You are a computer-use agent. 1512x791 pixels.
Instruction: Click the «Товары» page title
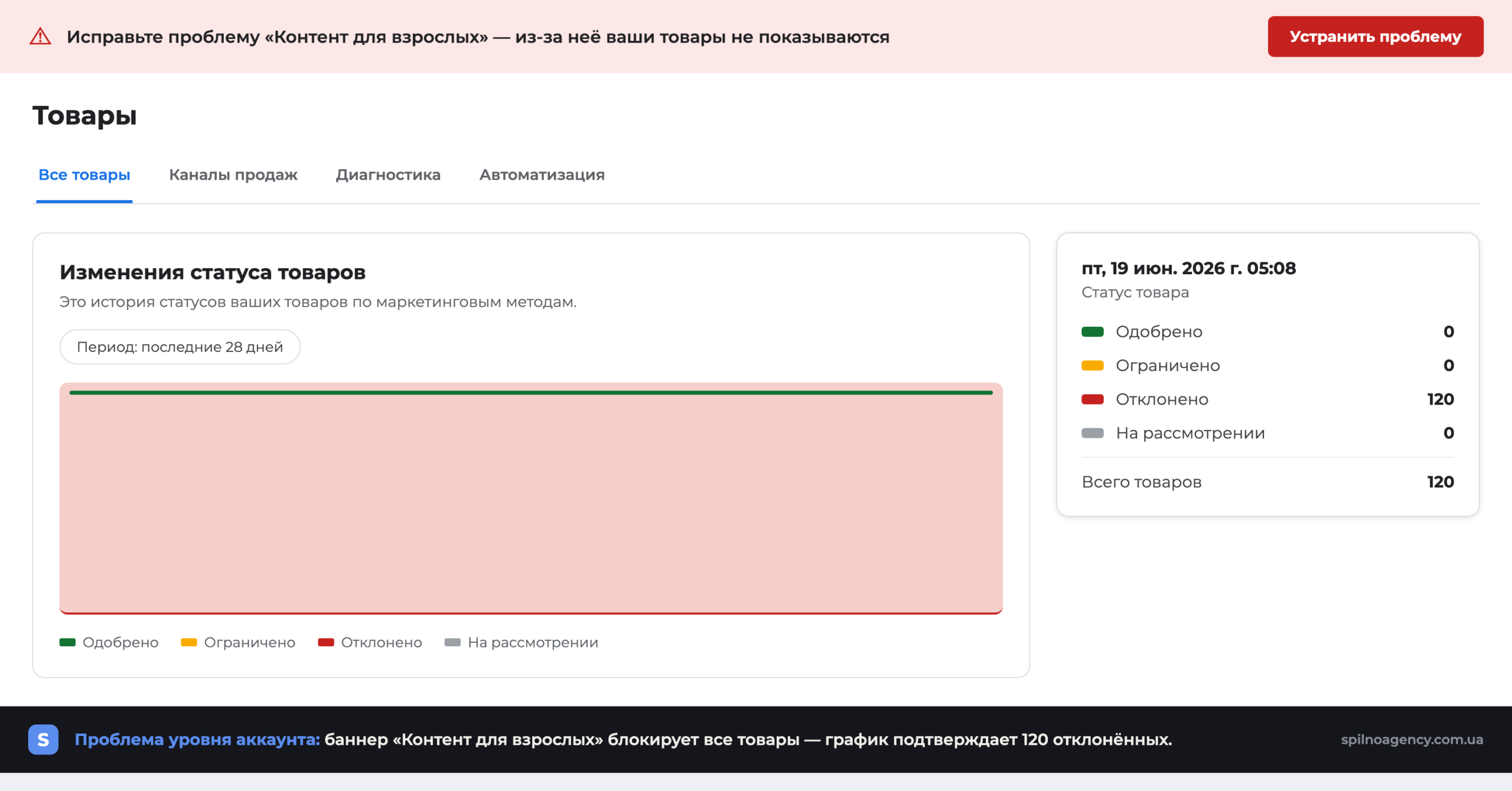(84, 115)
